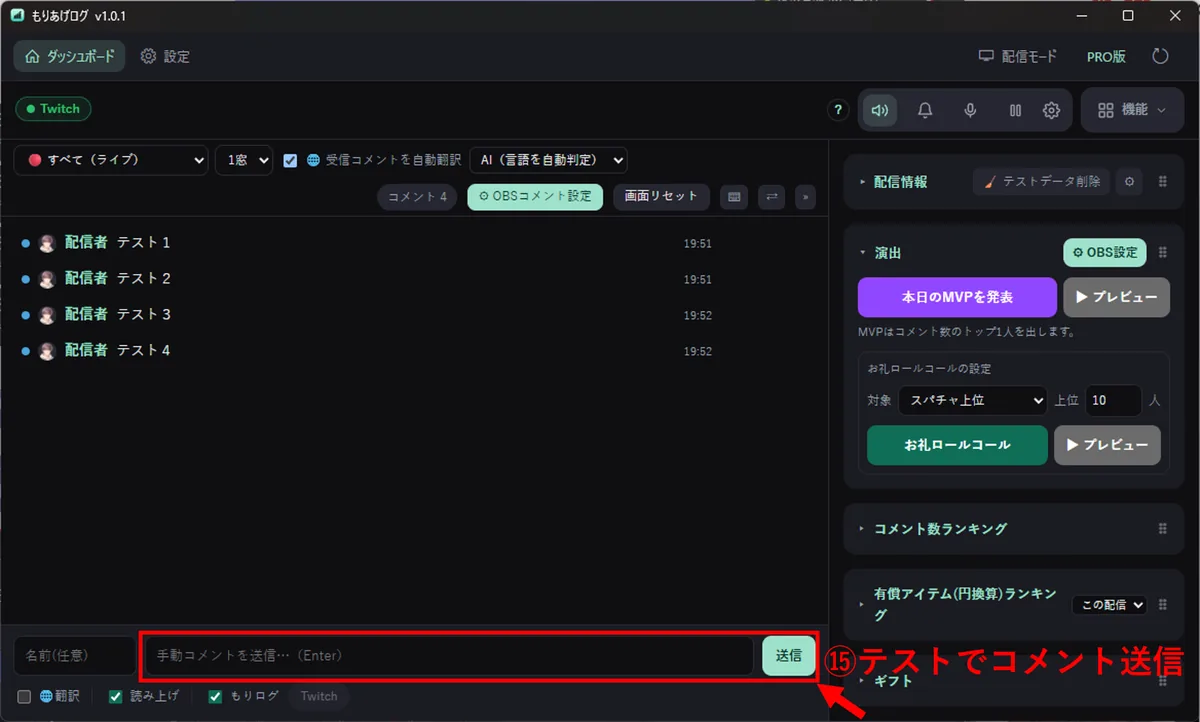Select the テスト 4 comment row
This screenshot has height=722, width=1200.
[x=414, y=351]
